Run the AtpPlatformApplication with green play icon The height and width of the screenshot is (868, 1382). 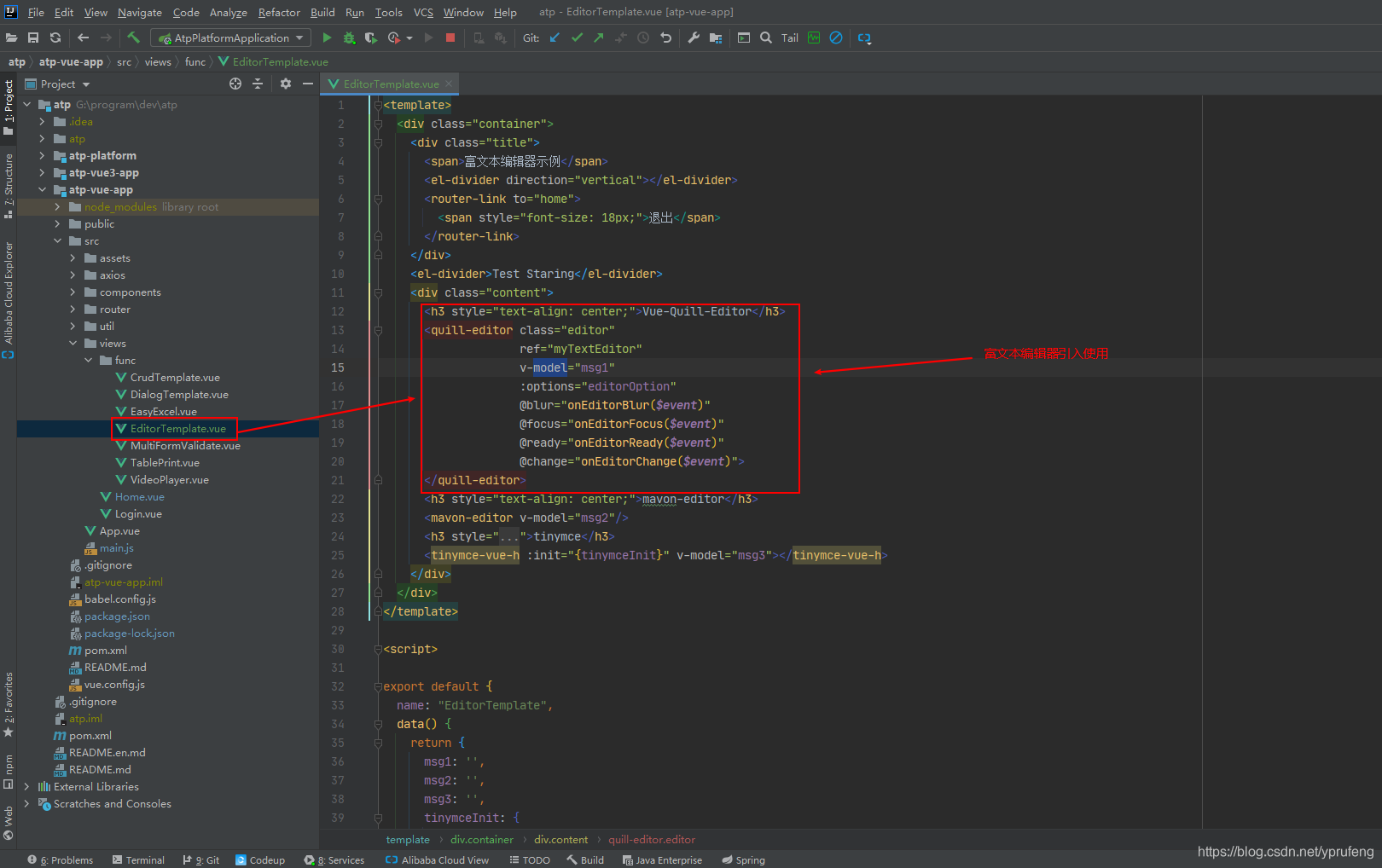tap(327, 38)
